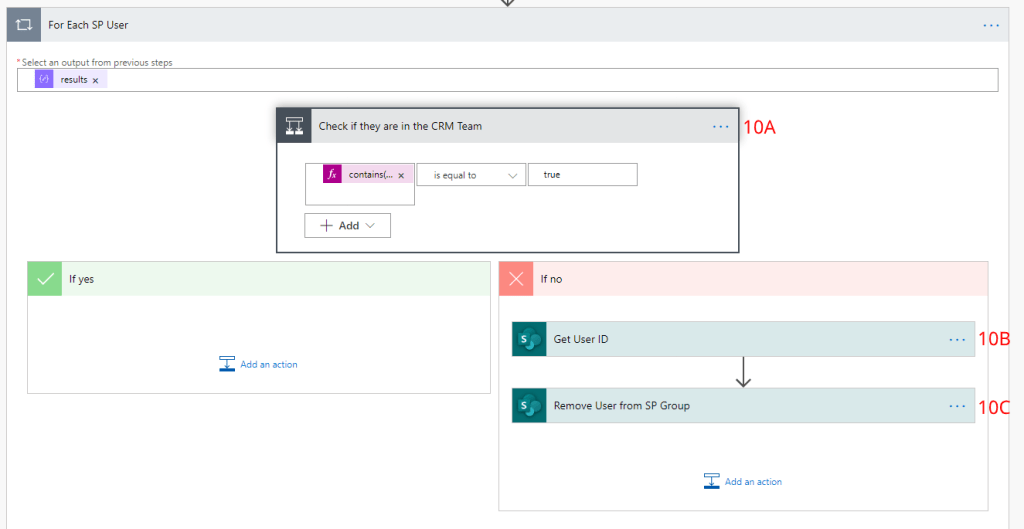
Task: Click the red X If no icon
Action: click(x=517, y=279)
